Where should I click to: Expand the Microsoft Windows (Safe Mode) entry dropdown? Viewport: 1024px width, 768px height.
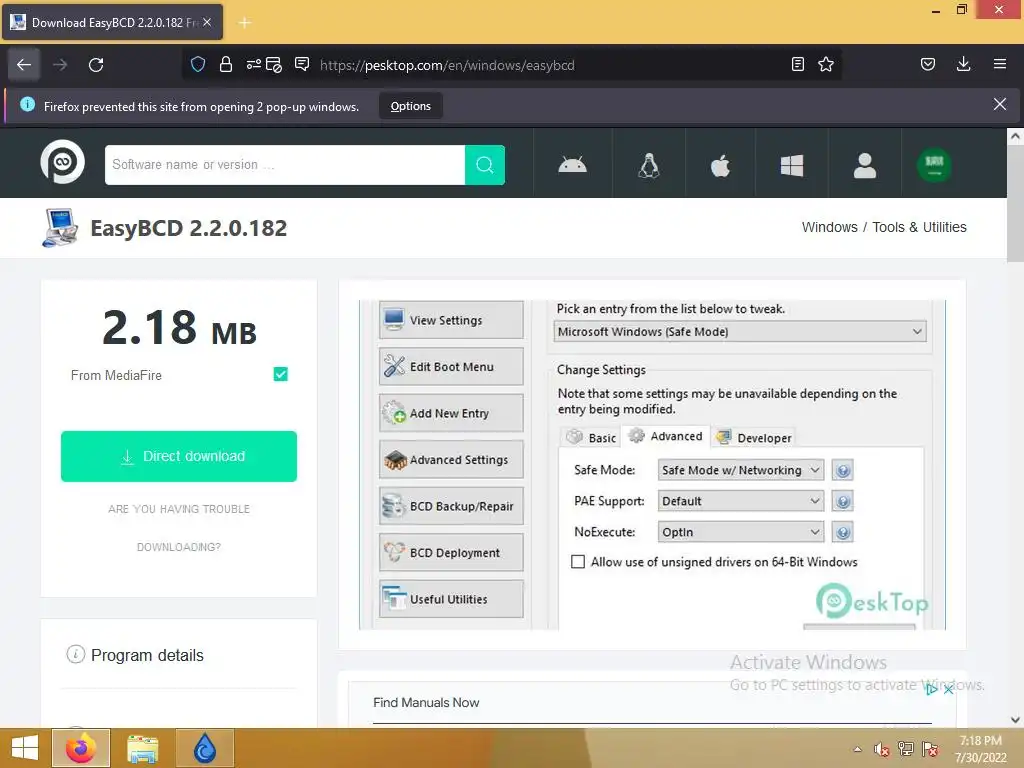pyautogui.click(x=739, y=332)
